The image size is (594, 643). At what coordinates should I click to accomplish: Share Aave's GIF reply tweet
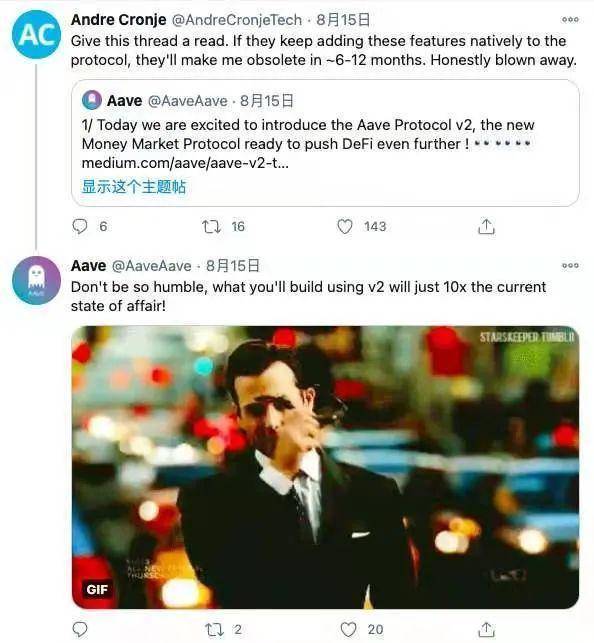[x=487, y=629]
